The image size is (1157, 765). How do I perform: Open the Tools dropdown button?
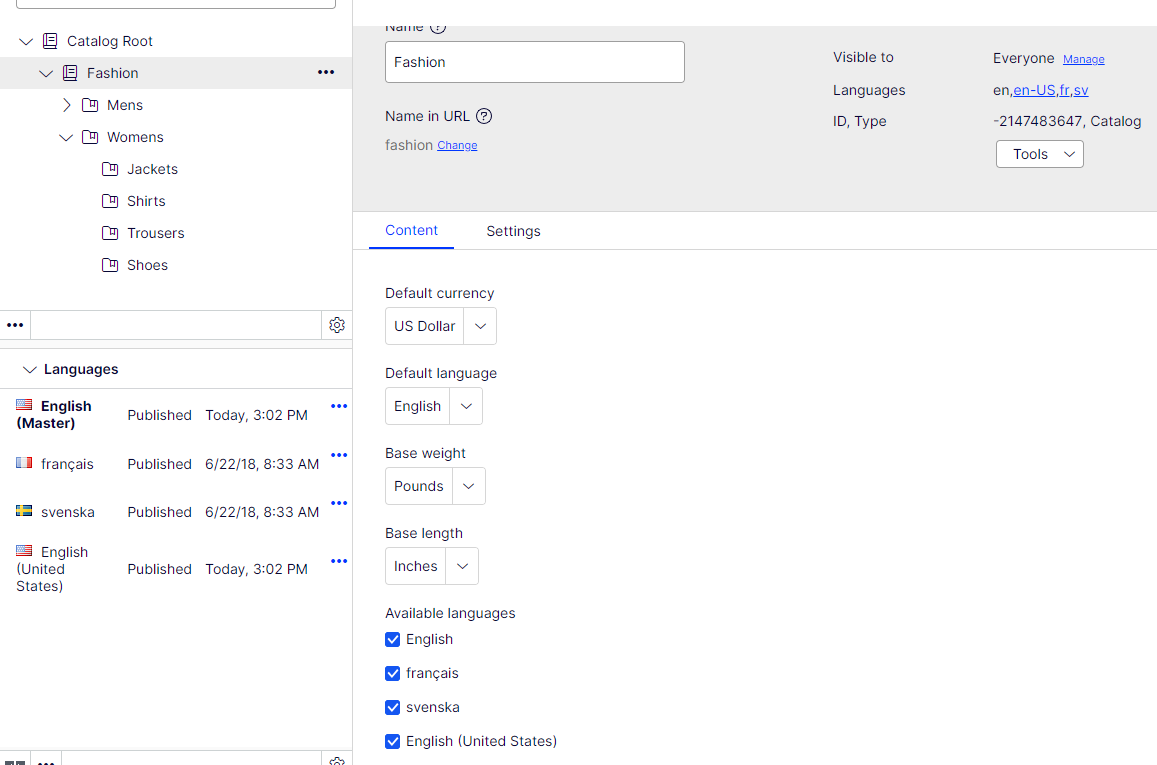[x=1039, y=154]
